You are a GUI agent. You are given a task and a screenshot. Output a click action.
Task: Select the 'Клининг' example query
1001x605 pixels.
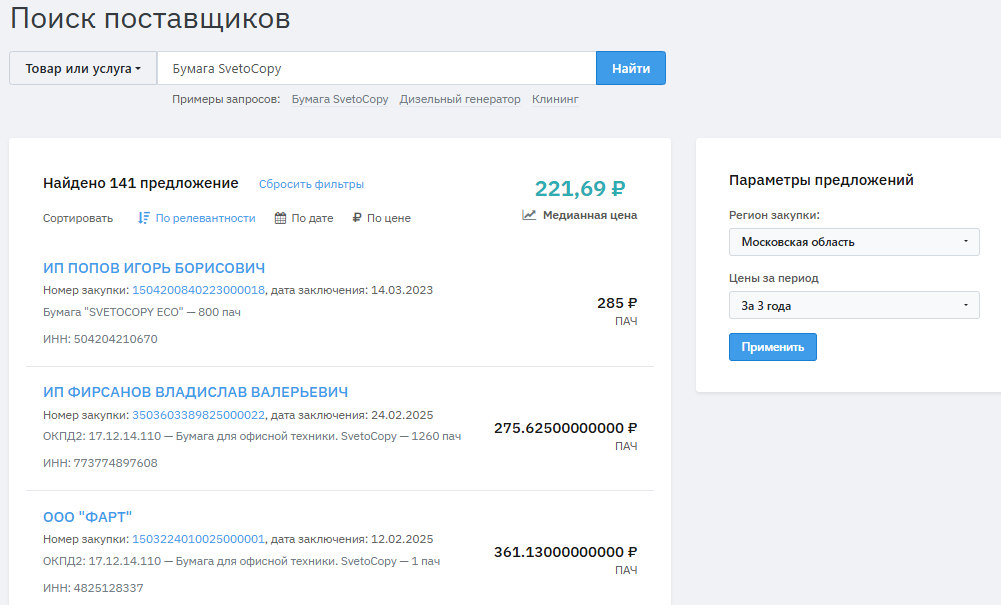click(x=555, y=100)
